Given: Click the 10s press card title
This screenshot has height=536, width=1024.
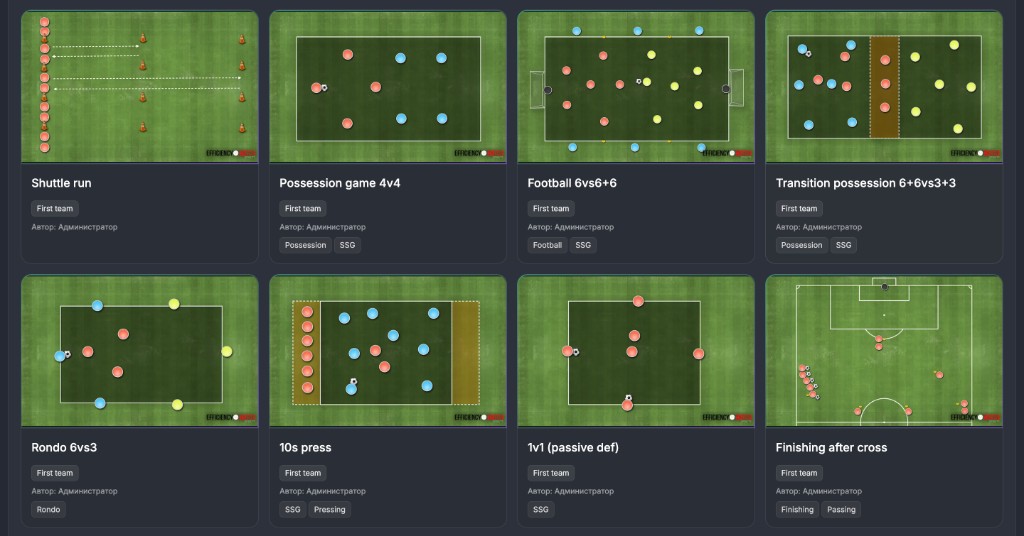Looking at the screenshot, I should [306, 448].
